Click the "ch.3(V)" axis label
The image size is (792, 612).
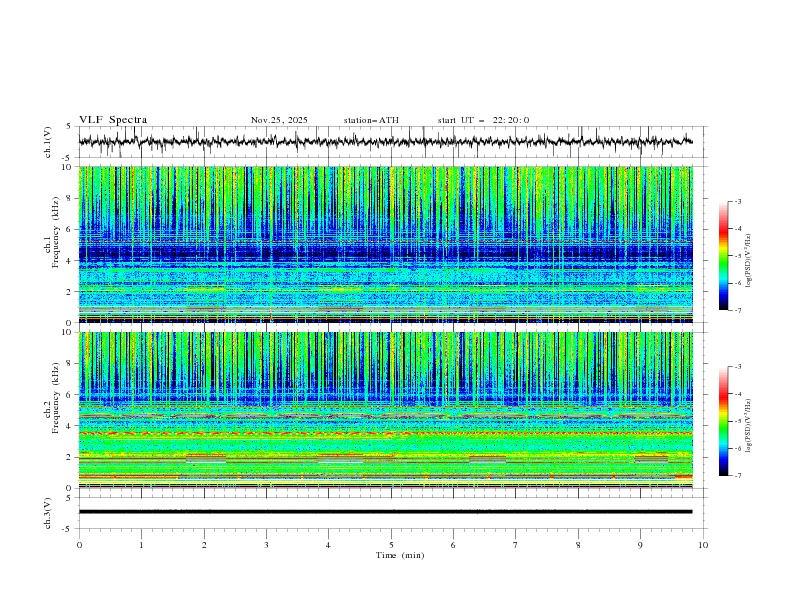pos(48,513)
